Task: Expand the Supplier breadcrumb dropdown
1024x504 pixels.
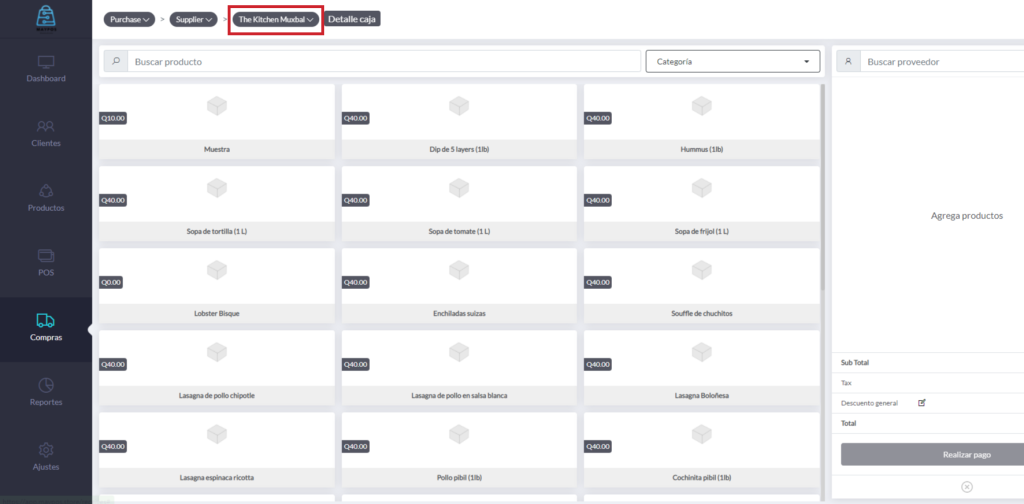Action: point(194,19)
